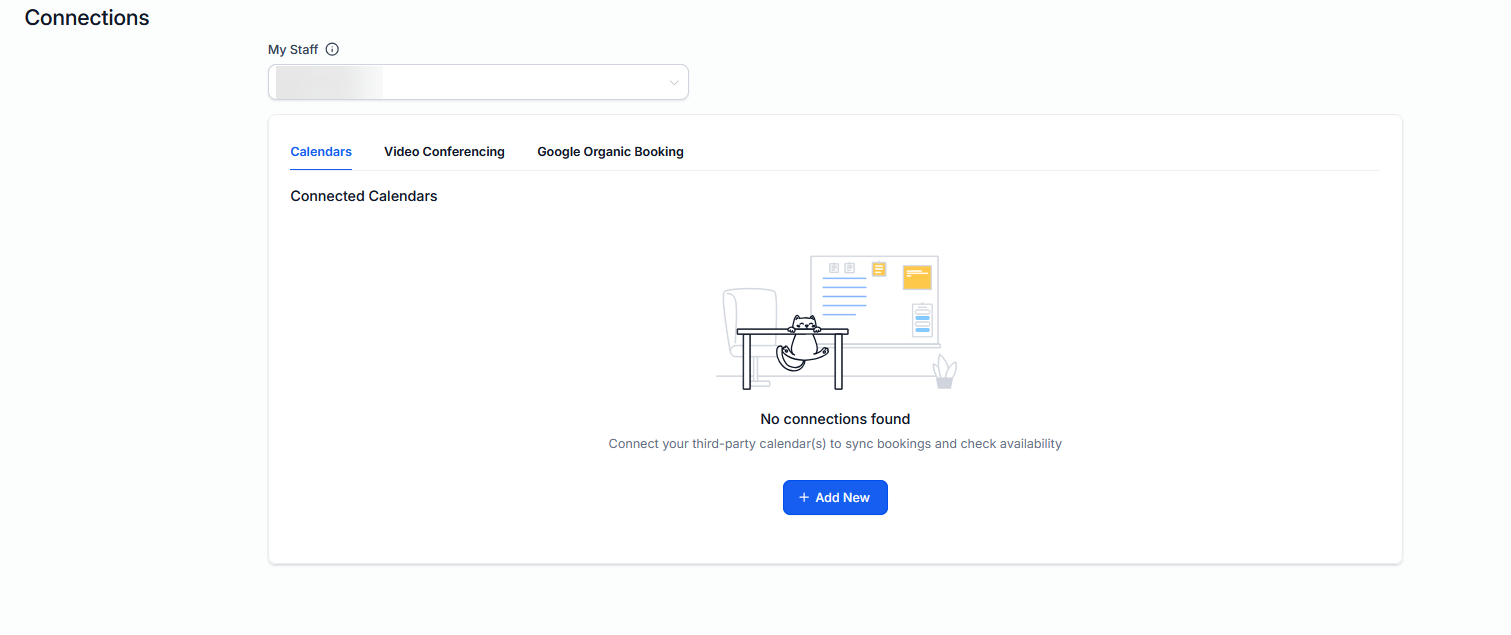Viewport: 1511px width, 635px height.
Task: Select the Google Organic Booking tab
Action: coord(610,152)
